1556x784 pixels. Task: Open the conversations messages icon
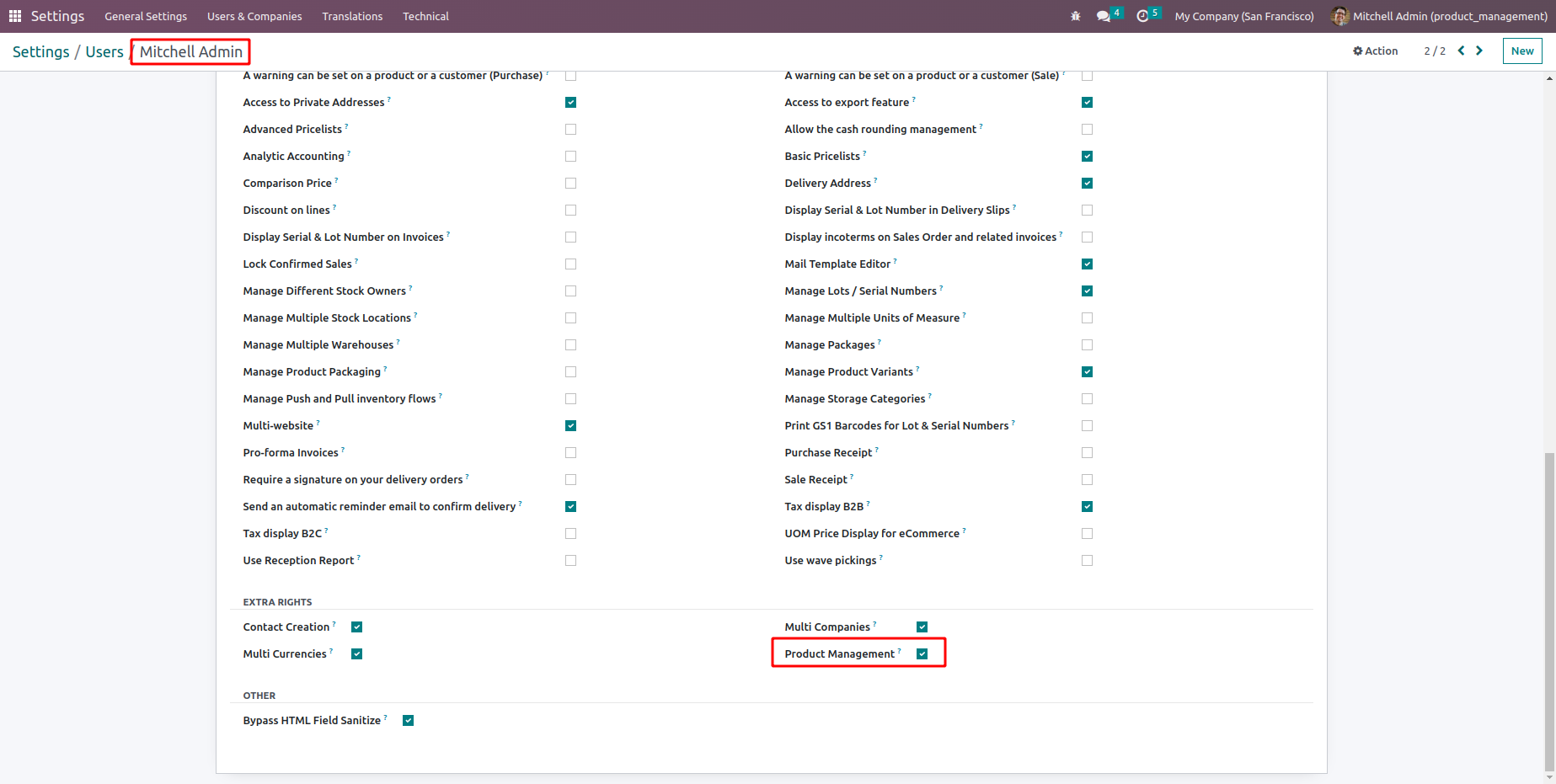coord(1104,16)
